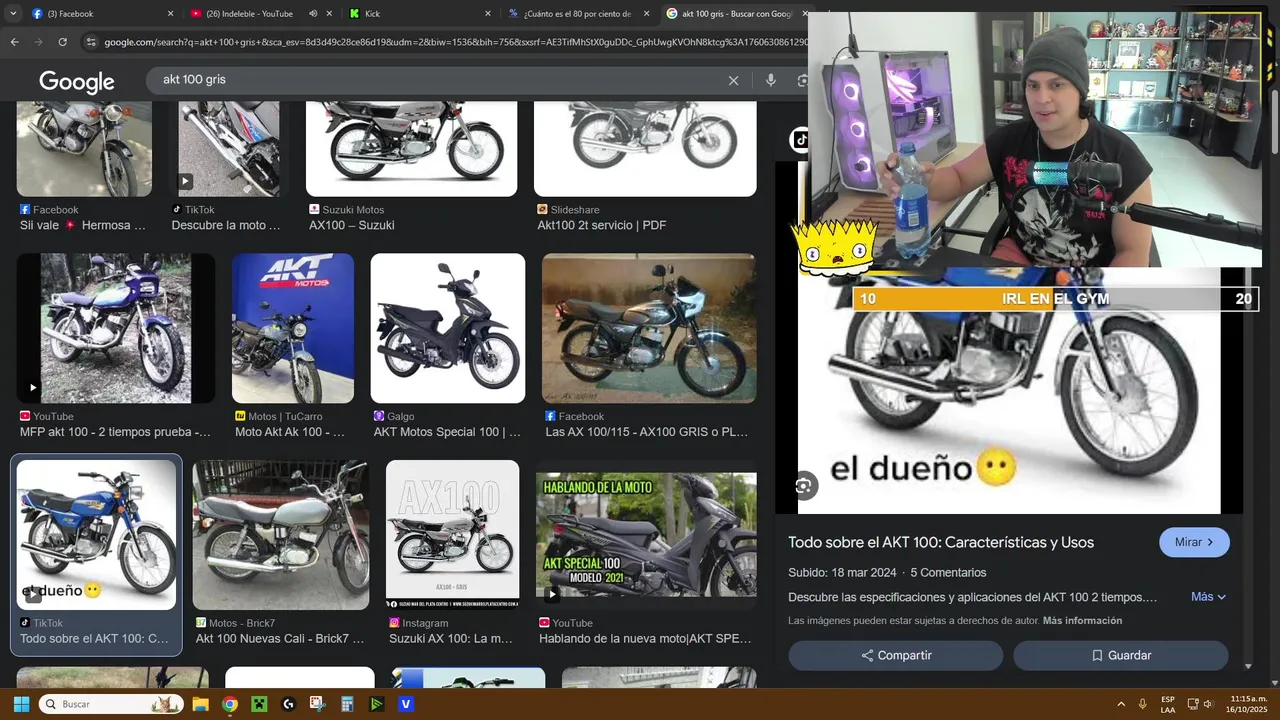Click Hablando de la nueva moto caption

point(645,638)
